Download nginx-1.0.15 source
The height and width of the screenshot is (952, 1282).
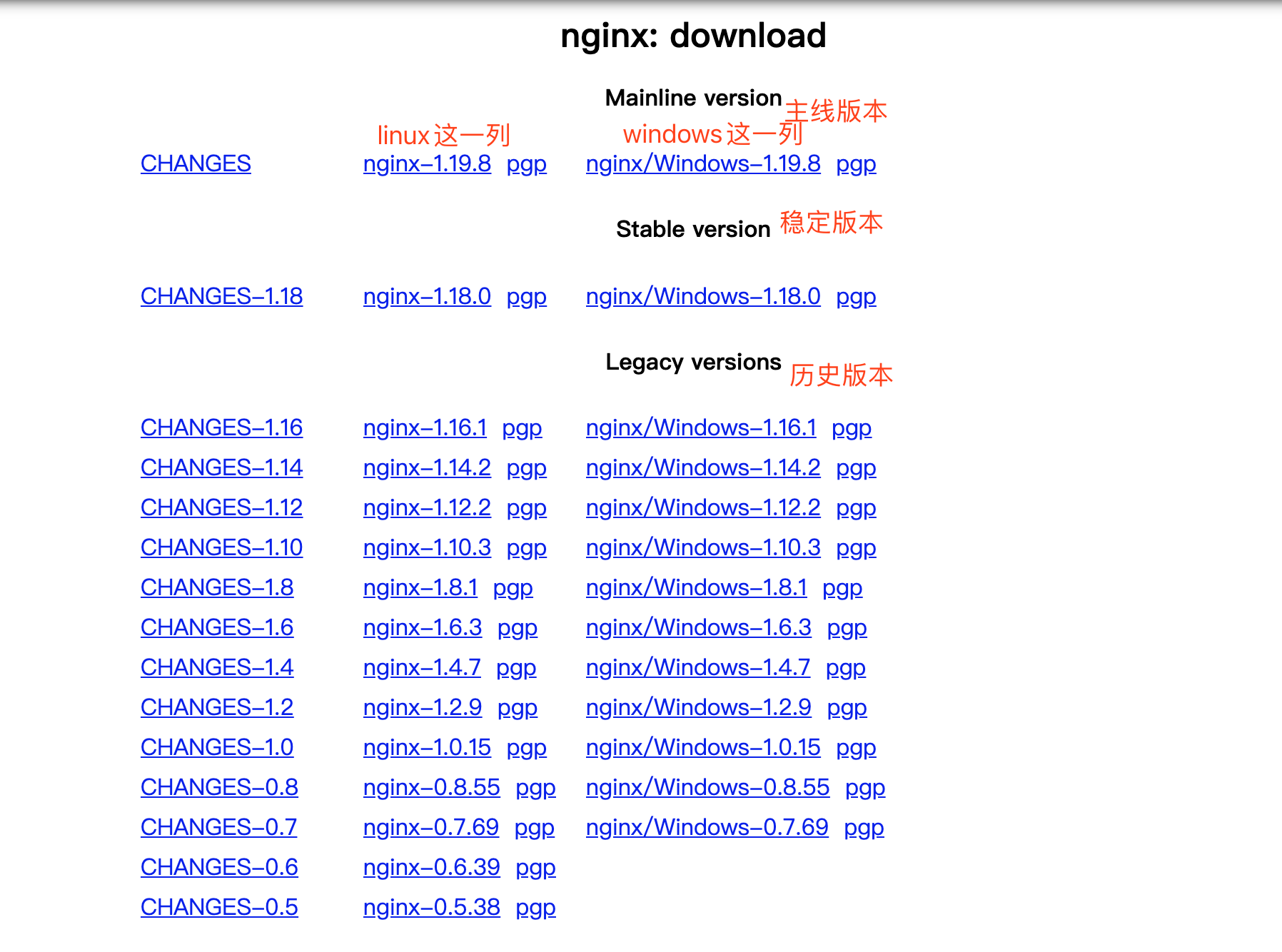427,747
